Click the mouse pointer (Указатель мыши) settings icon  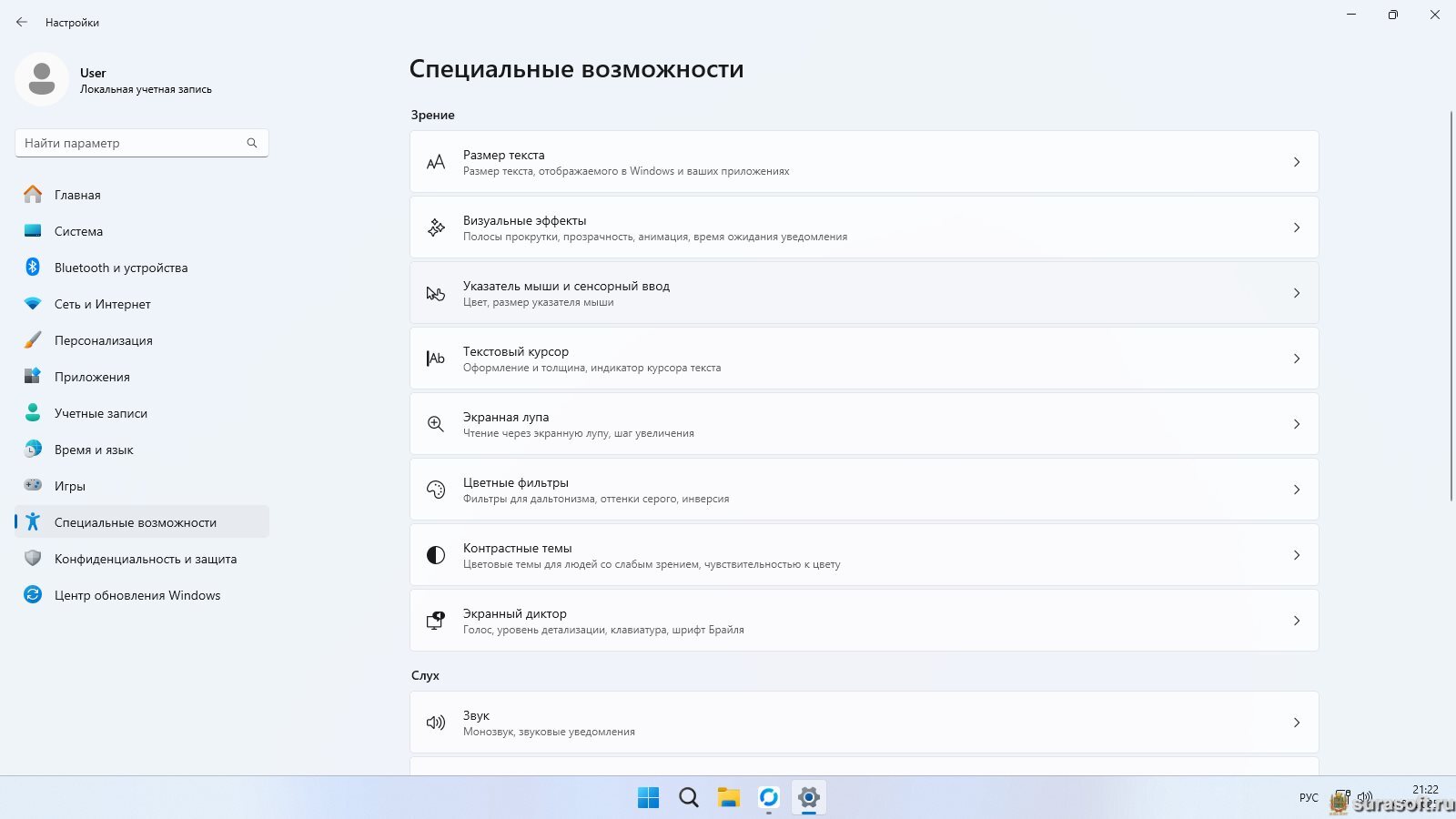[x=436, y=293]
